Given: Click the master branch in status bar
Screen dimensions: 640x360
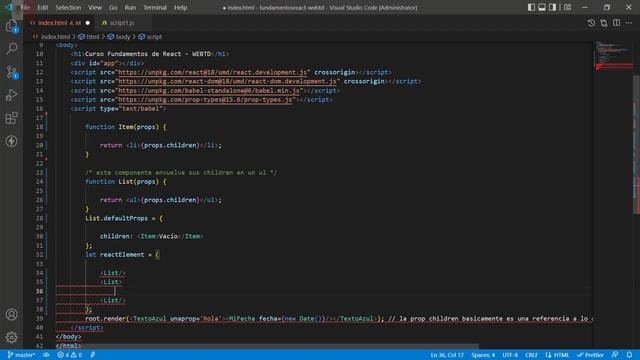Looking at the screenshot, I should click(21, 355).
